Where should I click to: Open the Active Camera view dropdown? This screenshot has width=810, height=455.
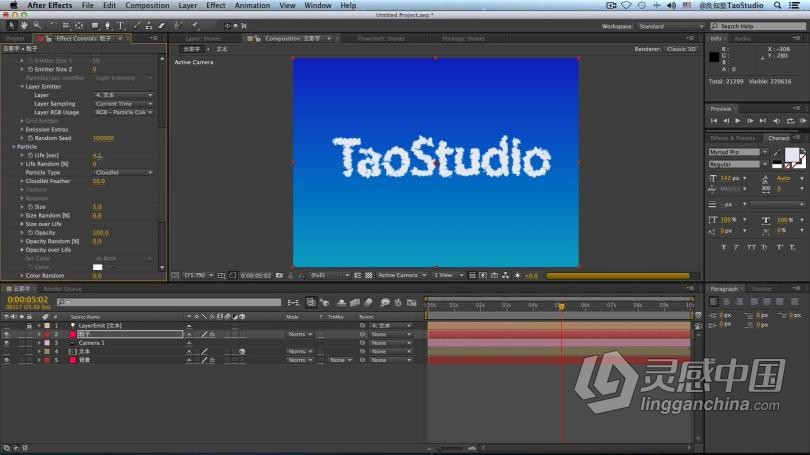coord(401,276)
